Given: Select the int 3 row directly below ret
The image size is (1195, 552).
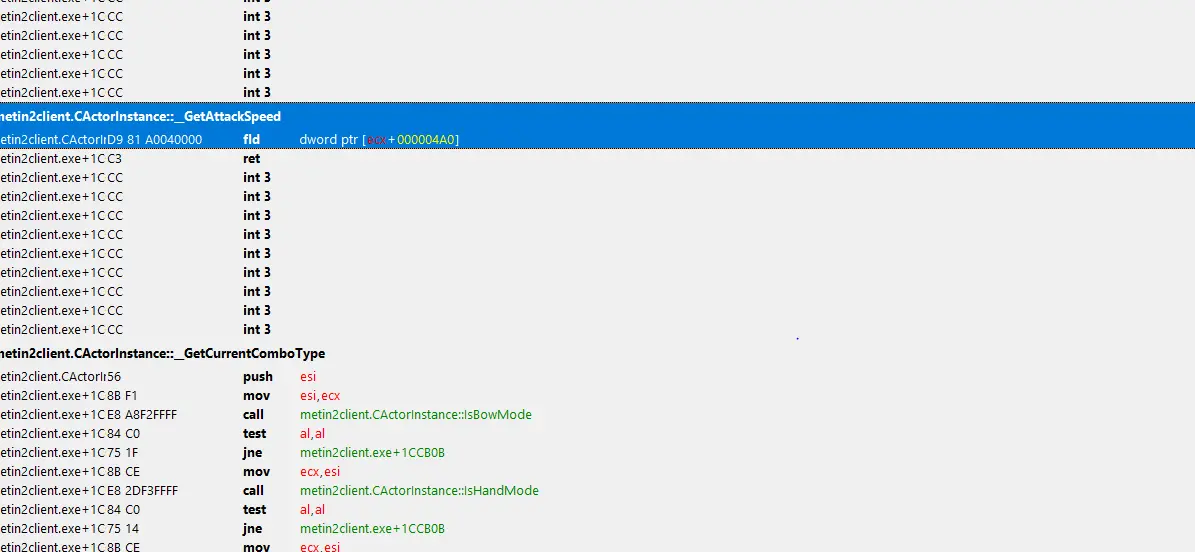Looking at the screenshot, I should pos(257,178).
